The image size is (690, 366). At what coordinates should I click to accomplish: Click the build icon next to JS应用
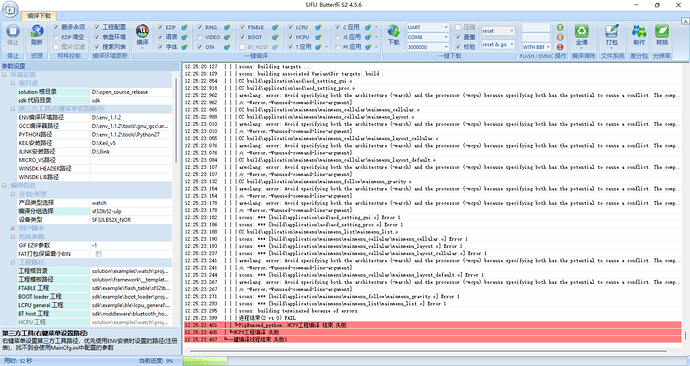368,37
